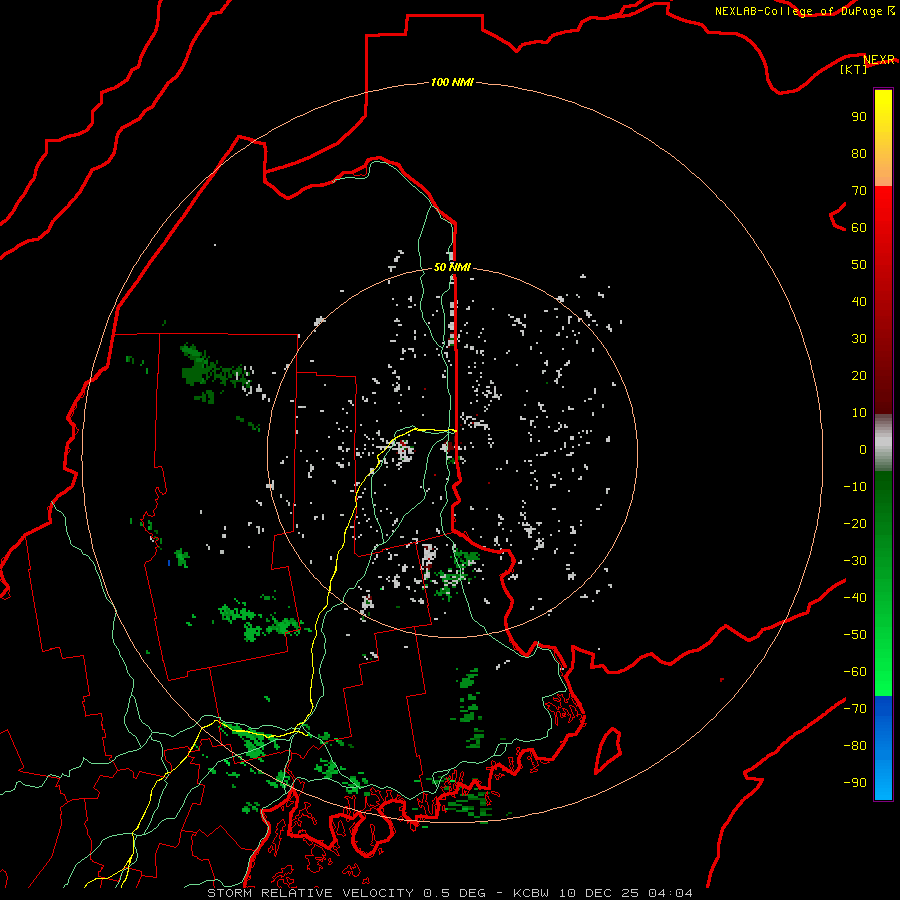This screenshot has width=900, height=900.
Task: Click the 80 value on the velocity scale
Action: [x=859, y=153]
